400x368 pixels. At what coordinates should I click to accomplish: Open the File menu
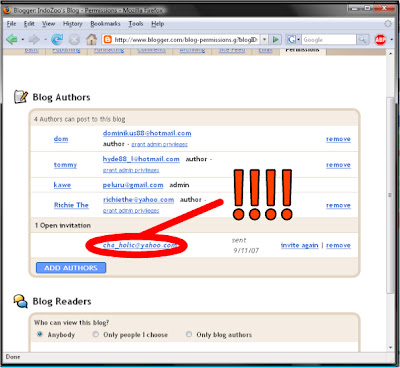(x=11, y=24)
